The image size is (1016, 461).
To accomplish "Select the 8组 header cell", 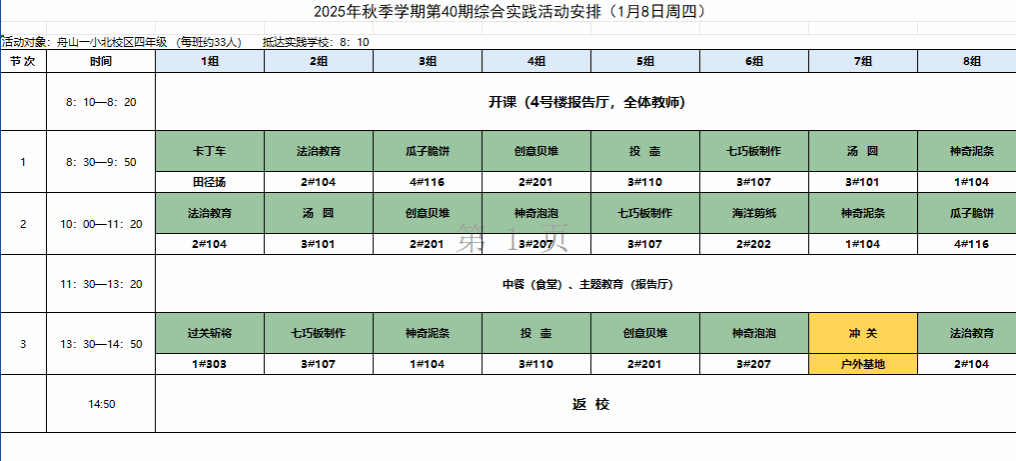I will pos(967,62).
